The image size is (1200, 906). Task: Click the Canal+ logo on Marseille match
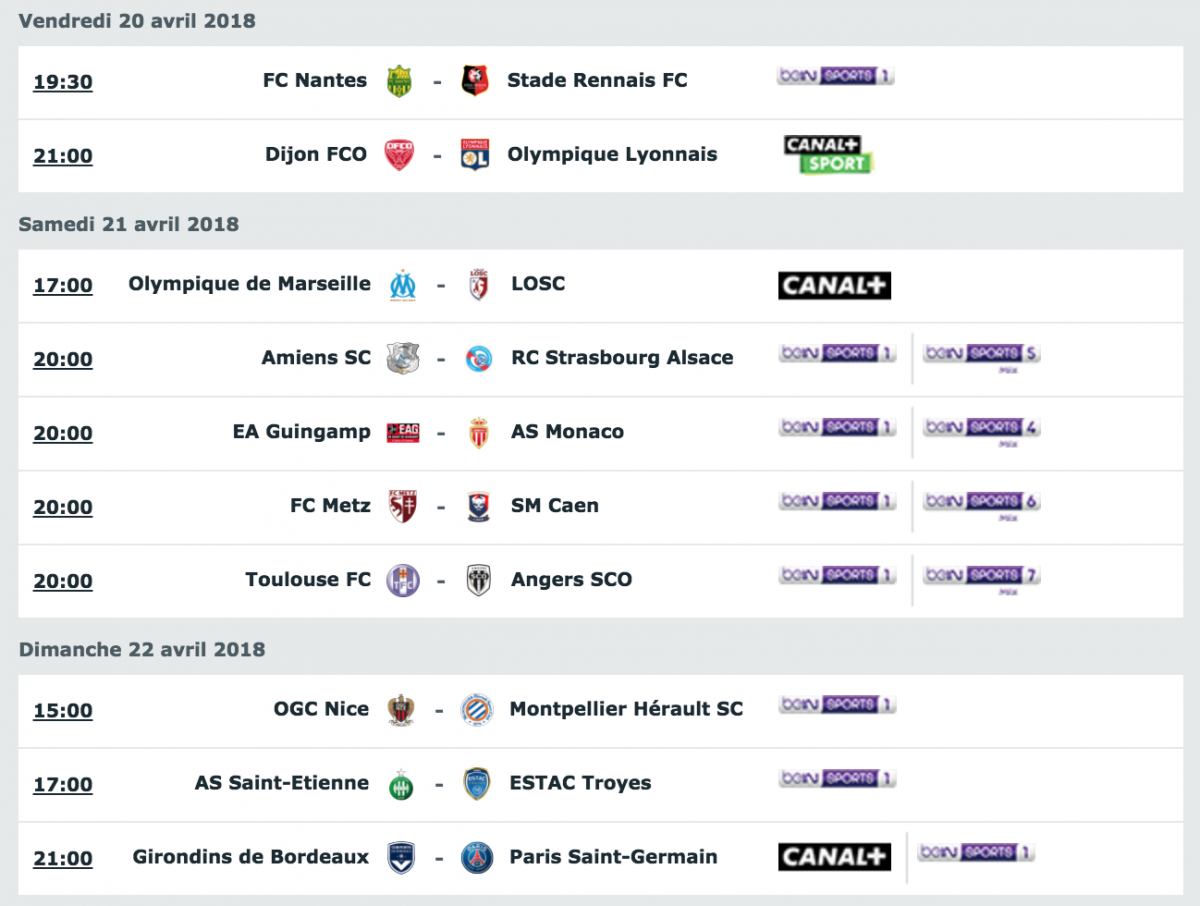click(834, 285)
